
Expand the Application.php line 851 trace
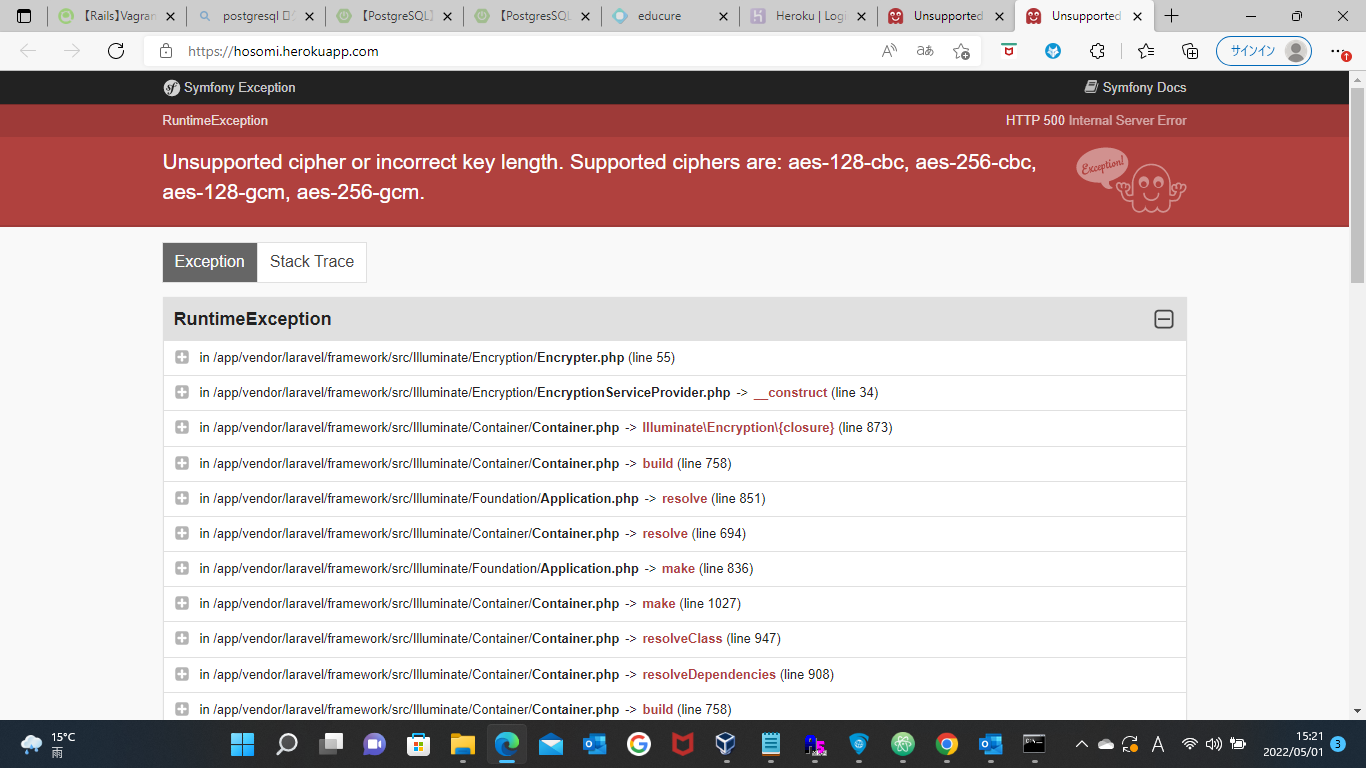click(x=182, y=498)
